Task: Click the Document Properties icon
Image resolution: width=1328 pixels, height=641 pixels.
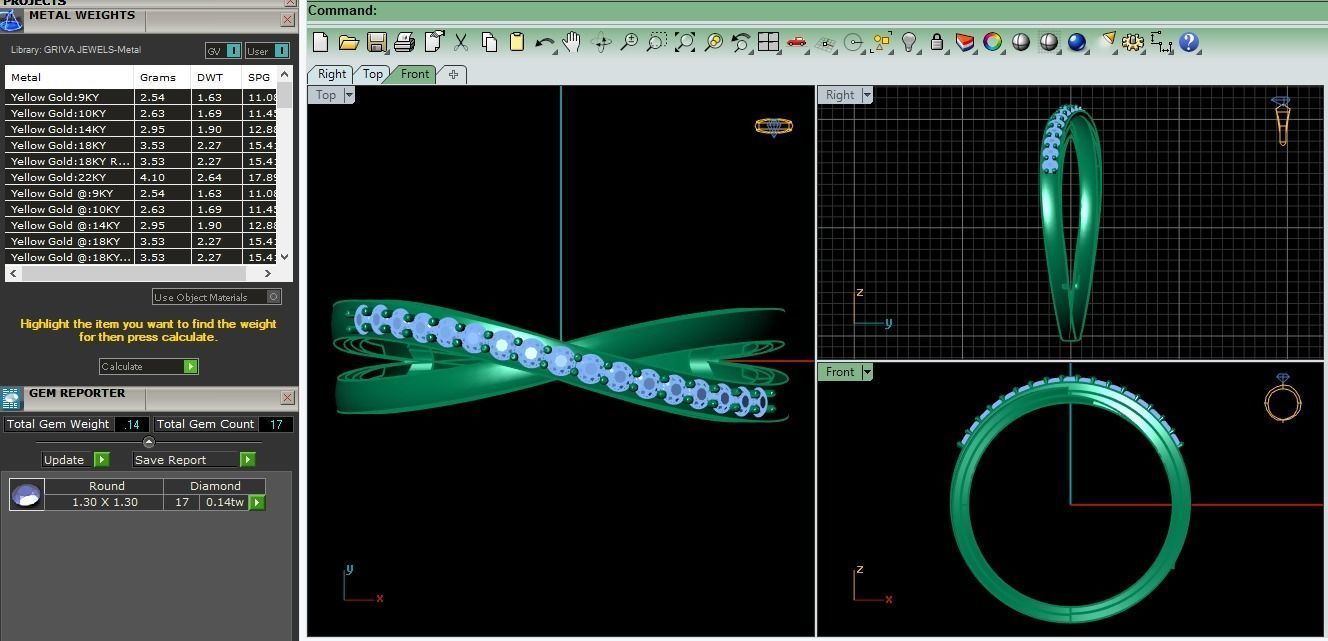Action: pyautogui.click(x=434, y=42)
